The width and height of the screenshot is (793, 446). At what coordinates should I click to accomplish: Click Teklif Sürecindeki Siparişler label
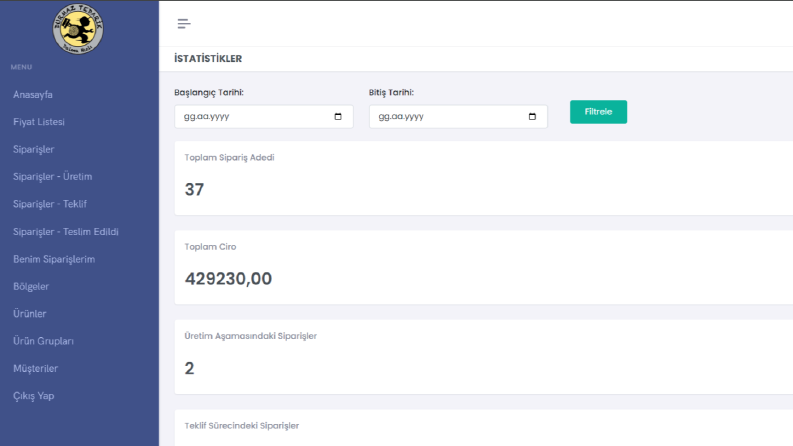(x=242, y=426)
